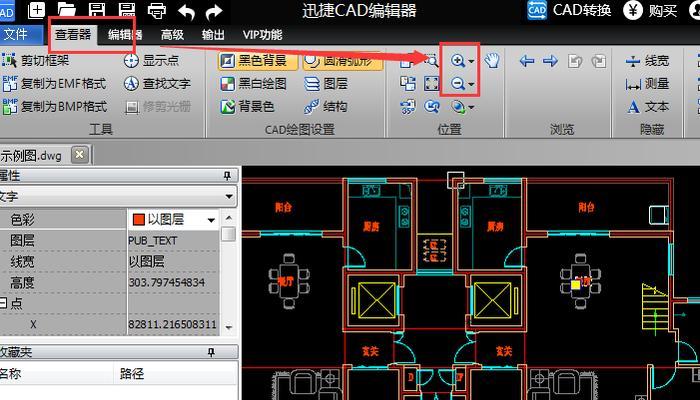This screenshot has height=400, width=700.
Task: Click the fit to window extents icon
Action: (431, 83)
